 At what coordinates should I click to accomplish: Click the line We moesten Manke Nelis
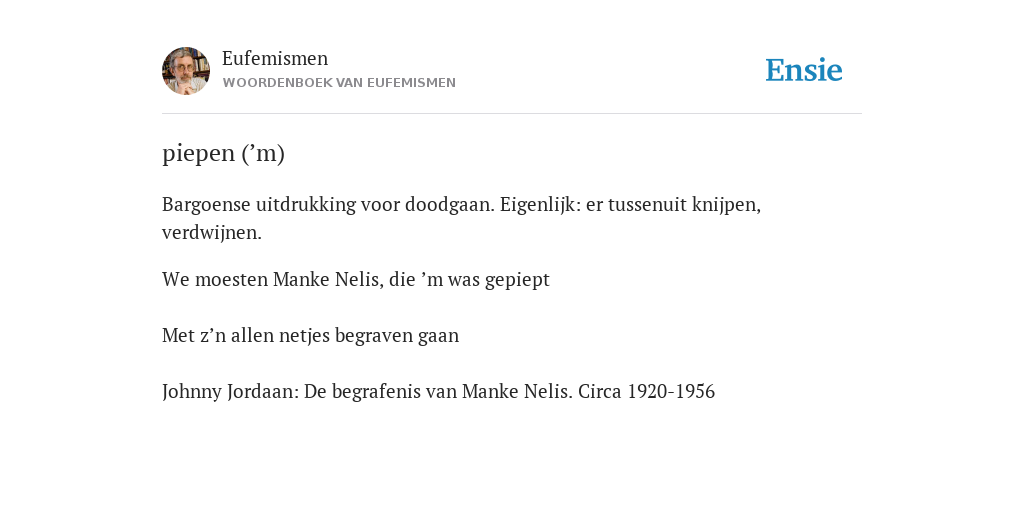(356, 280)
